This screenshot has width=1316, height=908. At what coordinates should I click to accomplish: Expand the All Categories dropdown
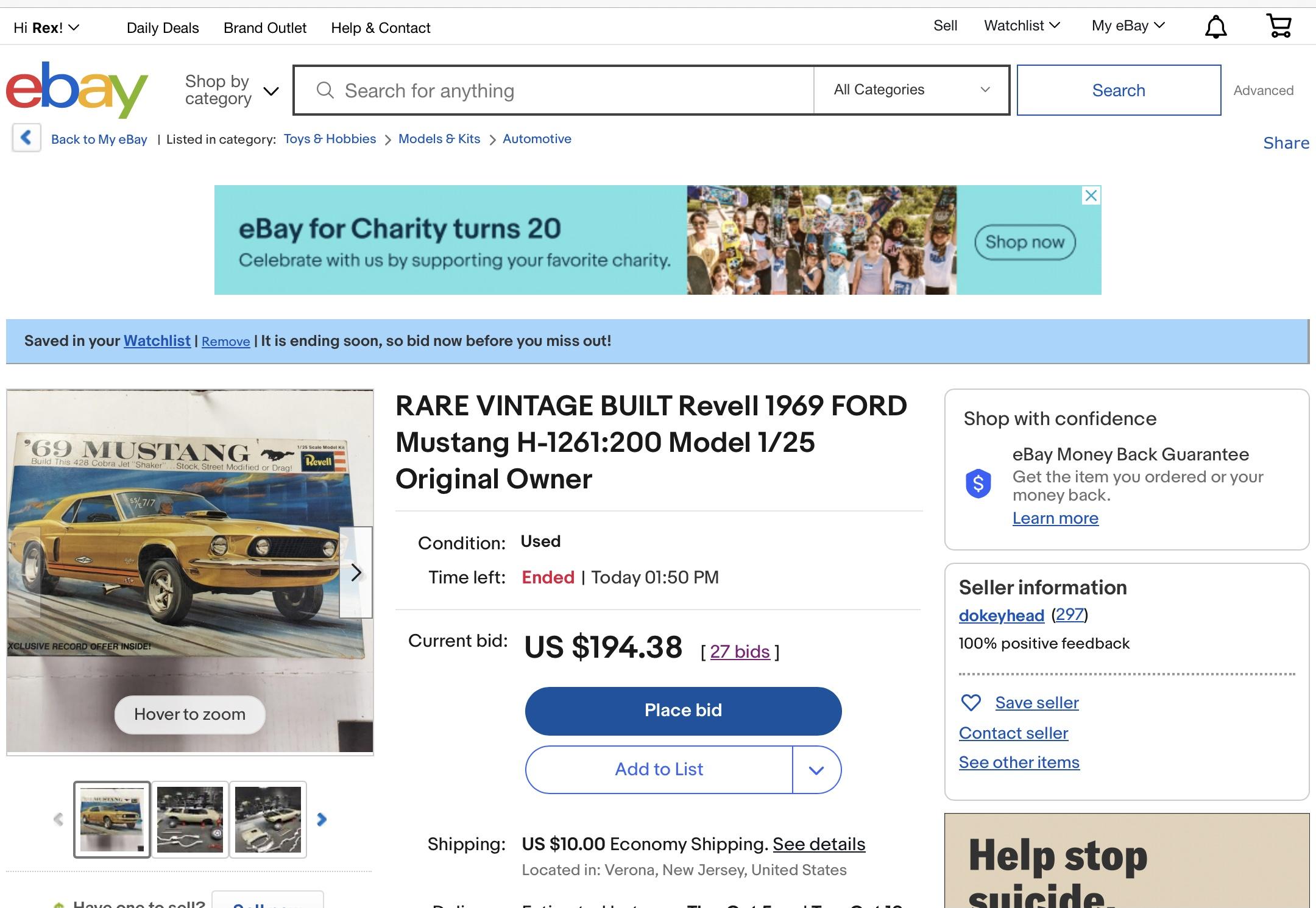pyautogui.click(x=911, y=90)
